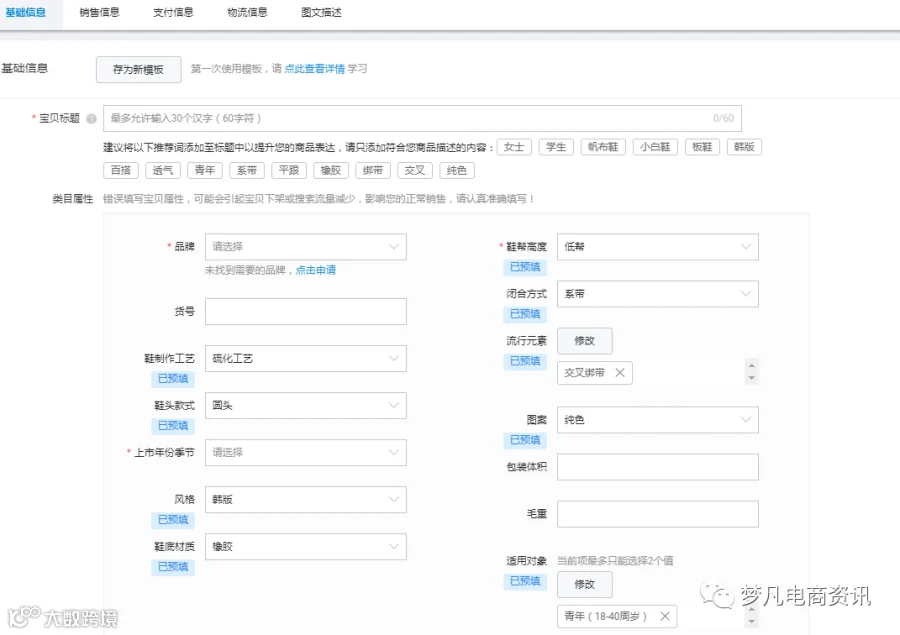Click the 点击申请 brand link
The width and height of the screenshot is (900, 635).
(316, 270)
